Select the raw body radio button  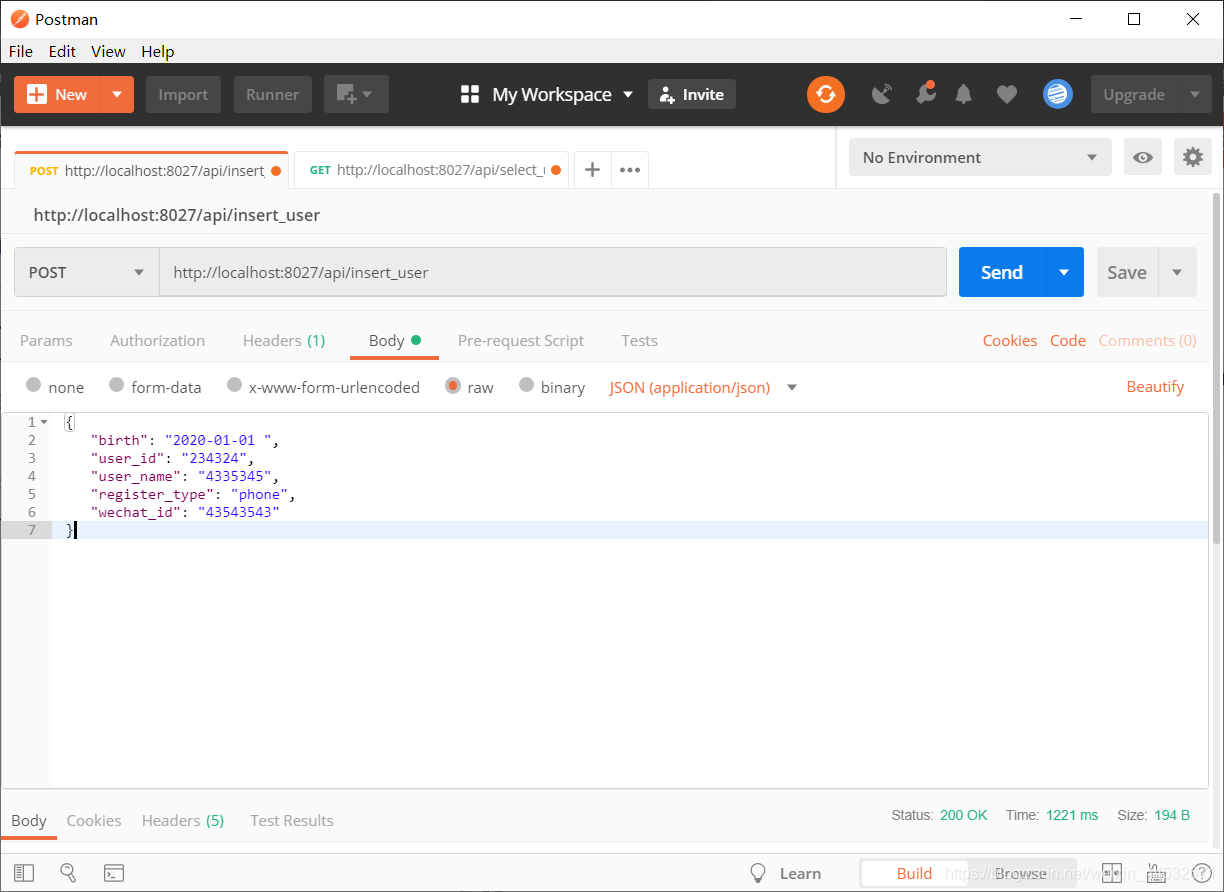[x=453, y=387]
